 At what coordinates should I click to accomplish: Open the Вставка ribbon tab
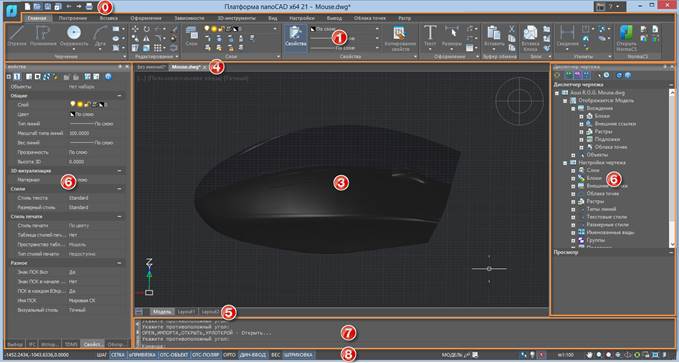108,18
